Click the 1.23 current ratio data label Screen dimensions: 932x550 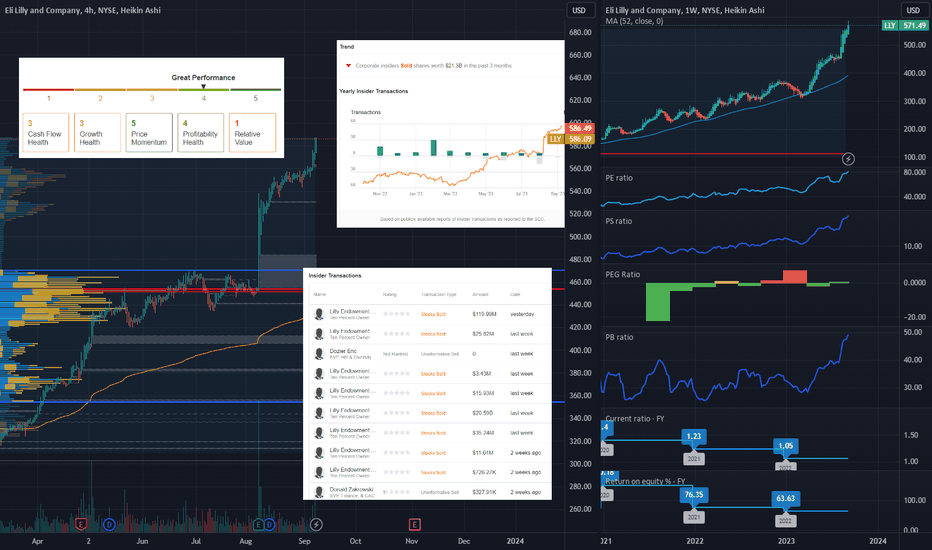click(x=694, y=436)
